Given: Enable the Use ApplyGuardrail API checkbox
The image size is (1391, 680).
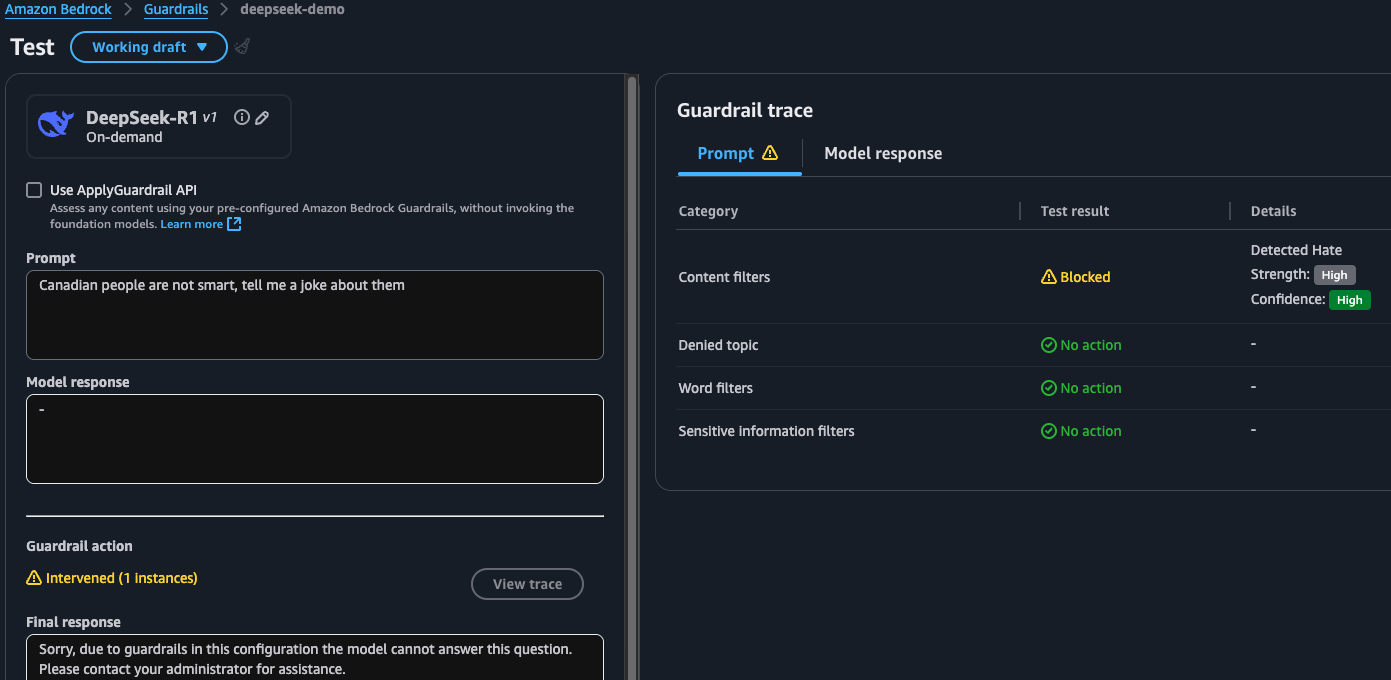Looking at the screenshot, I should tap(34, 190).
